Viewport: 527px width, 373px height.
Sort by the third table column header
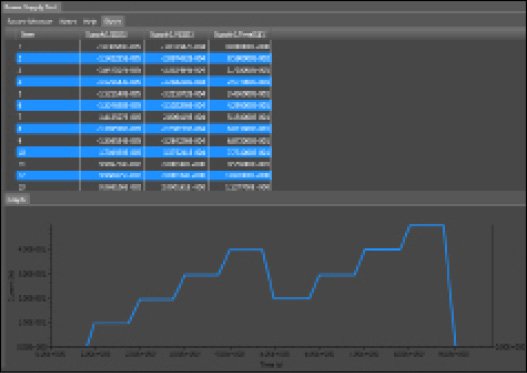click(x=172, y=34)
